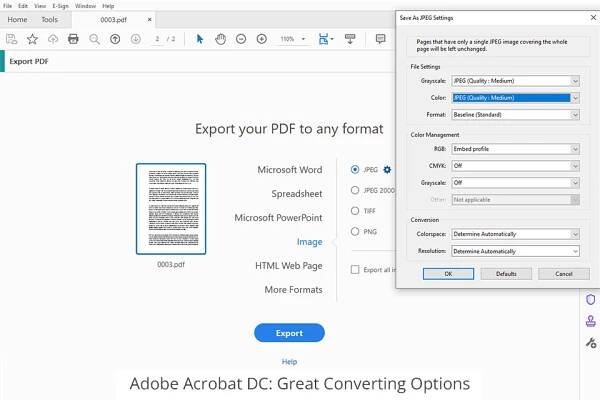The height and width of the screenshot is (400, 600).
Task: Go to the previous page arrow icon
Action: [x=115, y=39]
